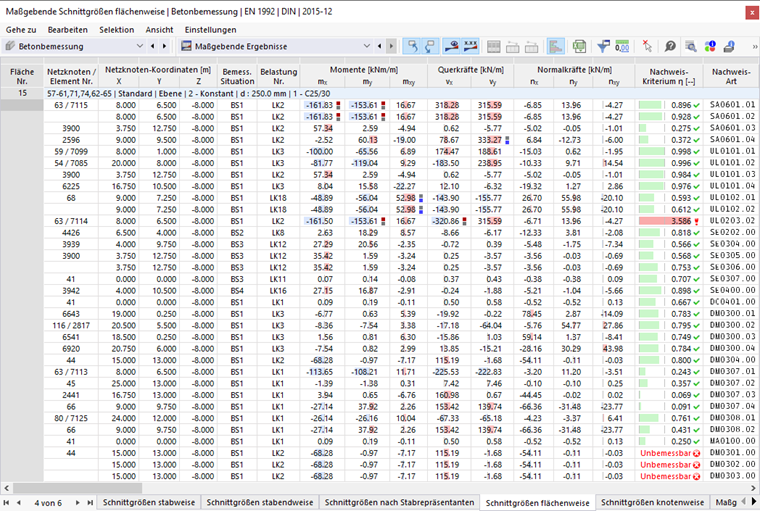Open the Selektion menu
The width and height of the screenshot is (760, 511).
tap(116, 30)
